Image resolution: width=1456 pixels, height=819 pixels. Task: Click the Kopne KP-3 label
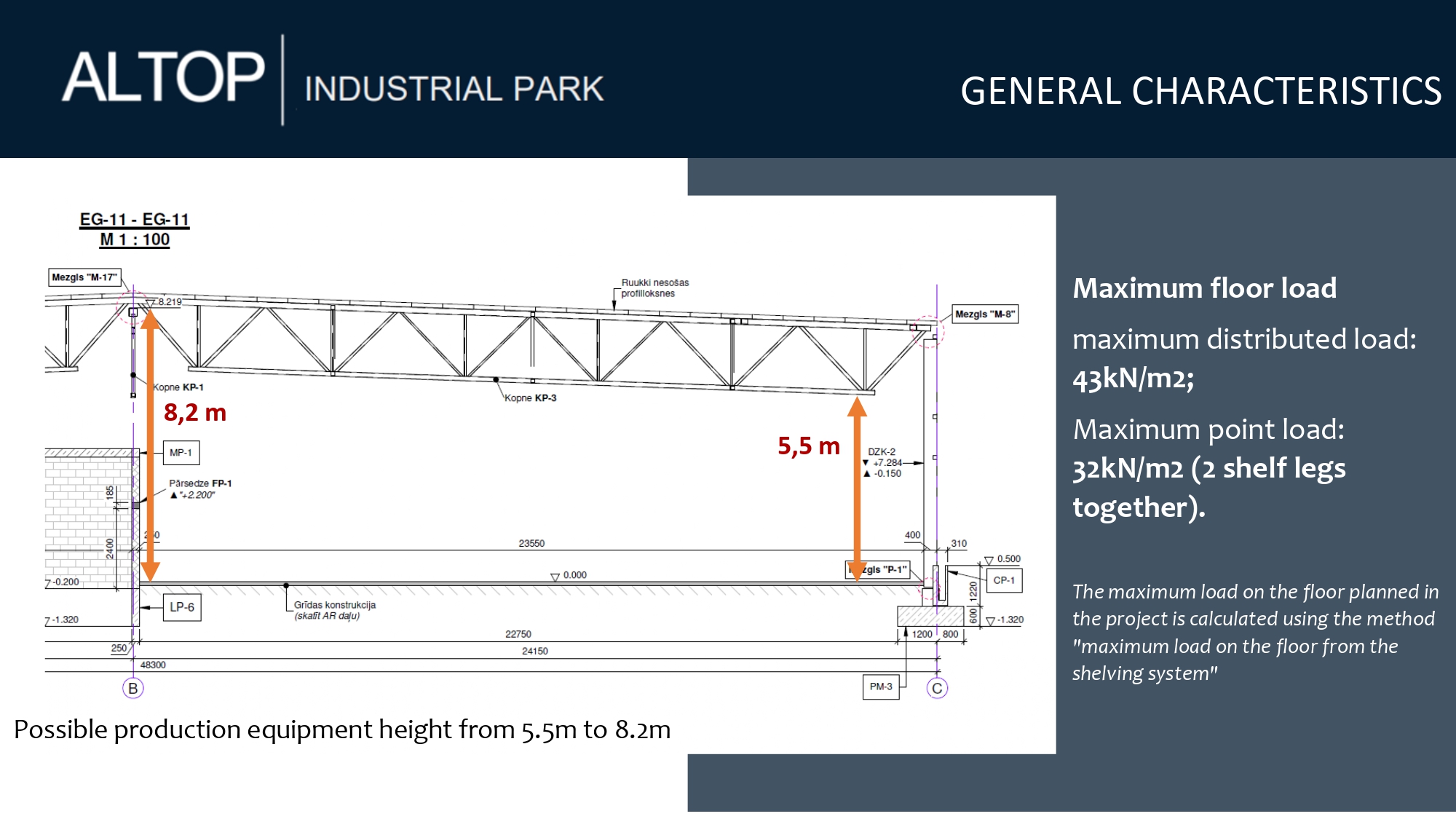531,398
